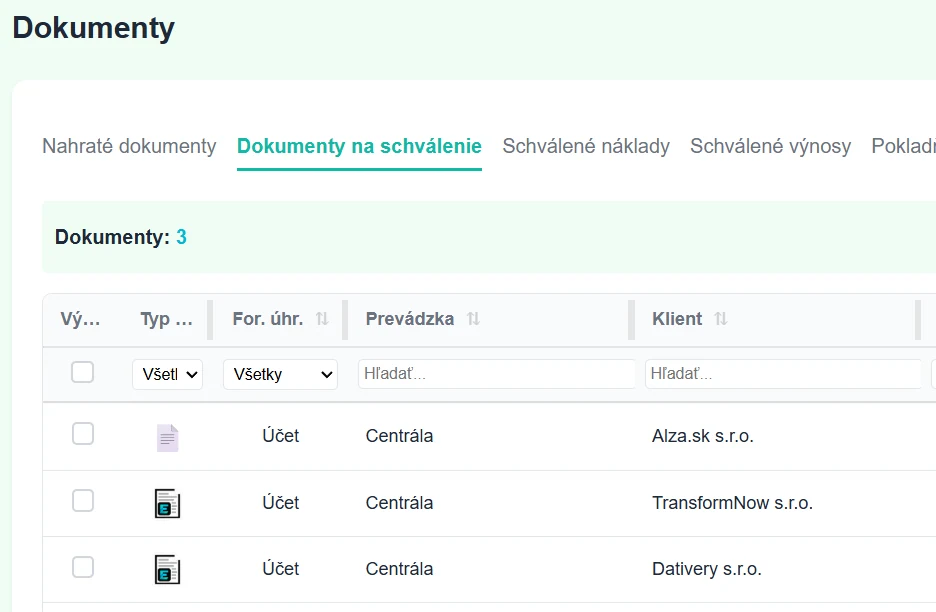This screenshot has height=612, width=936.
Task: Click the Alza.sk s.r.o. client cell
Action: point(703,436)
